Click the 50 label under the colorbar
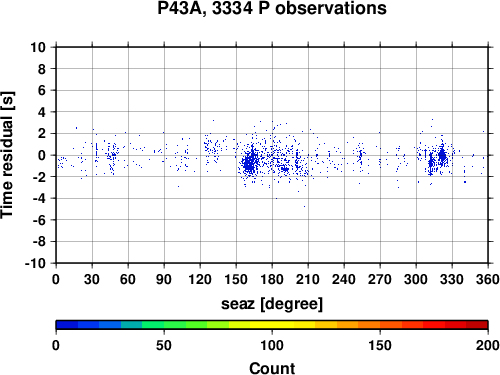The image size is (500, 375). (164, 345)
